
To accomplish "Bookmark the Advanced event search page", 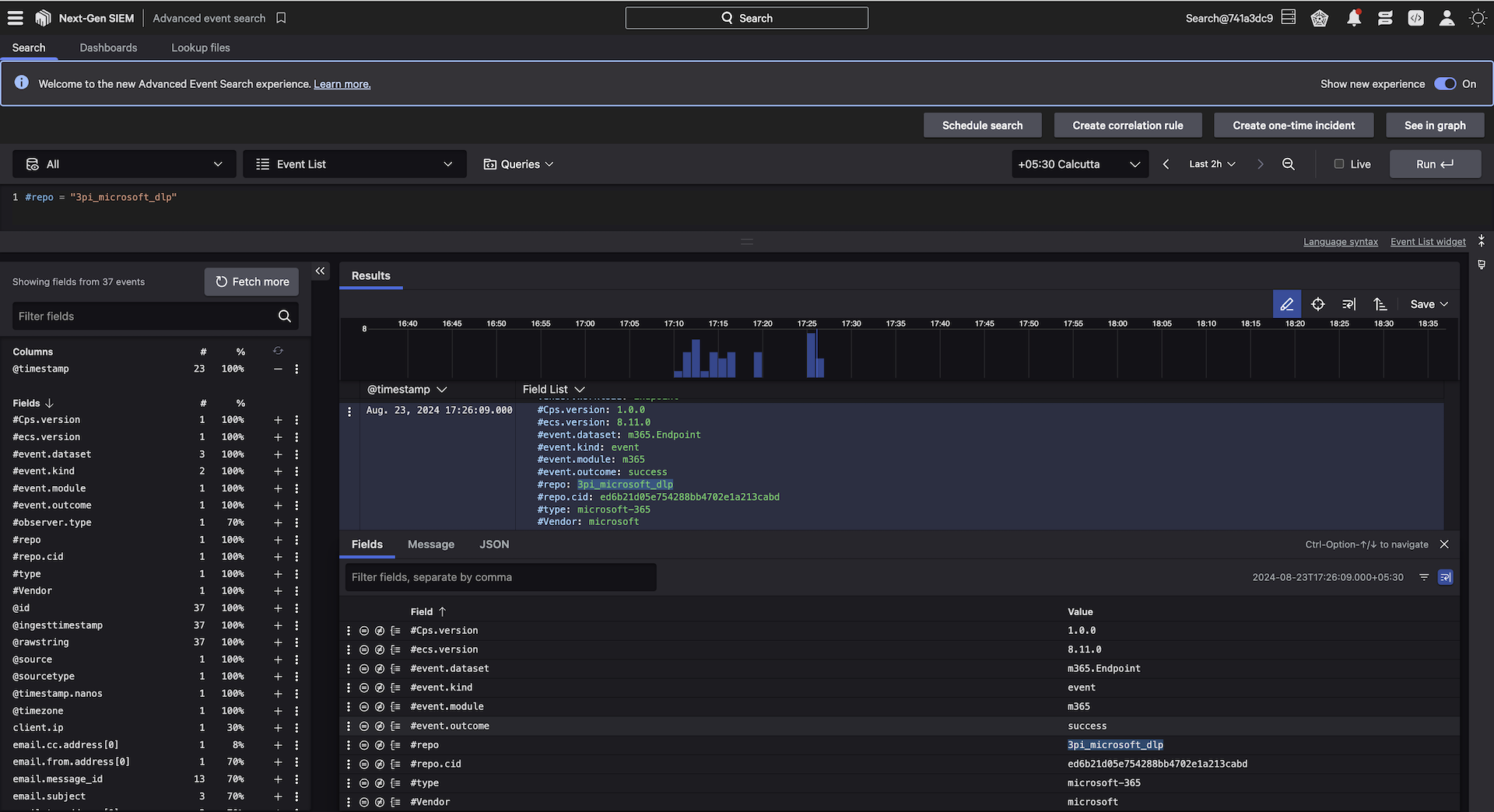I will (281, 18).
